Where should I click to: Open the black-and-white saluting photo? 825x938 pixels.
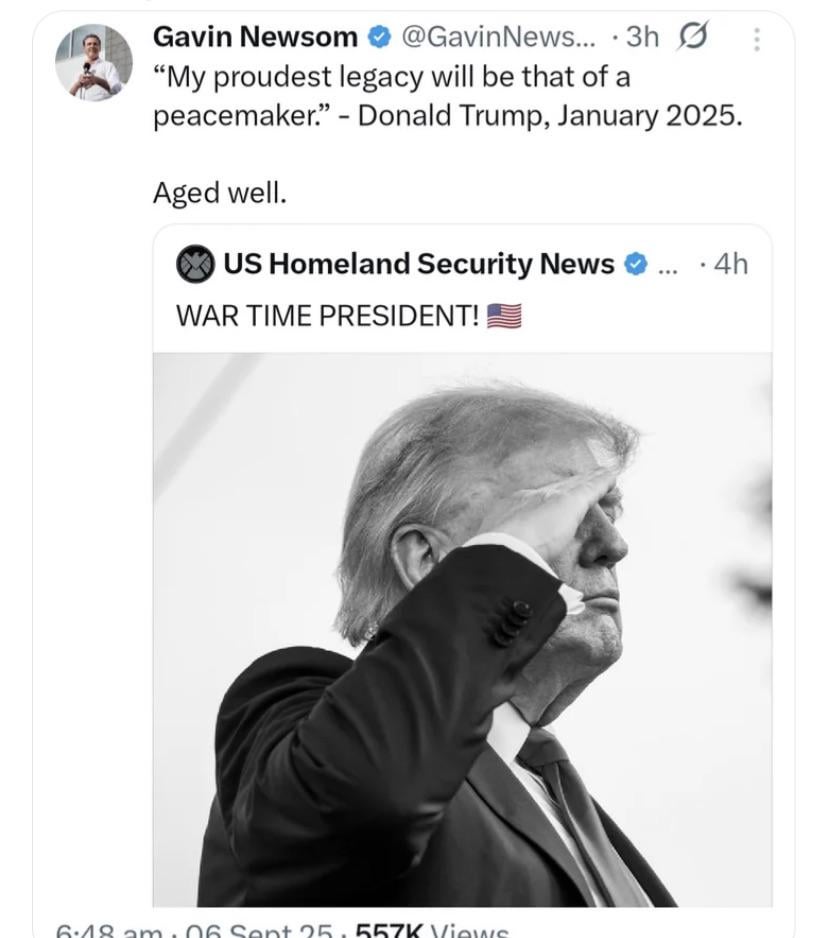(462, 630)
